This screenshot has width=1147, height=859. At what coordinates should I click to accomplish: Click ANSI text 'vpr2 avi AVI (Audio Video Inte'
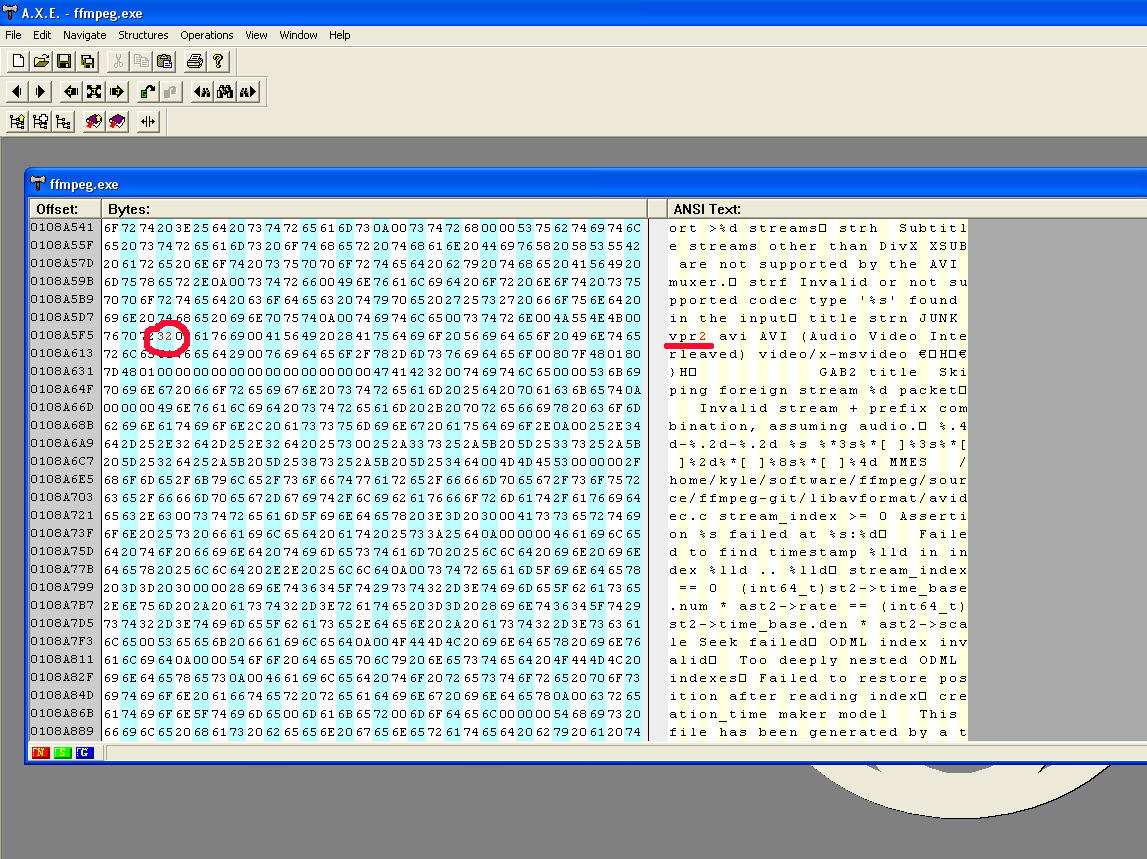point(818,337)
